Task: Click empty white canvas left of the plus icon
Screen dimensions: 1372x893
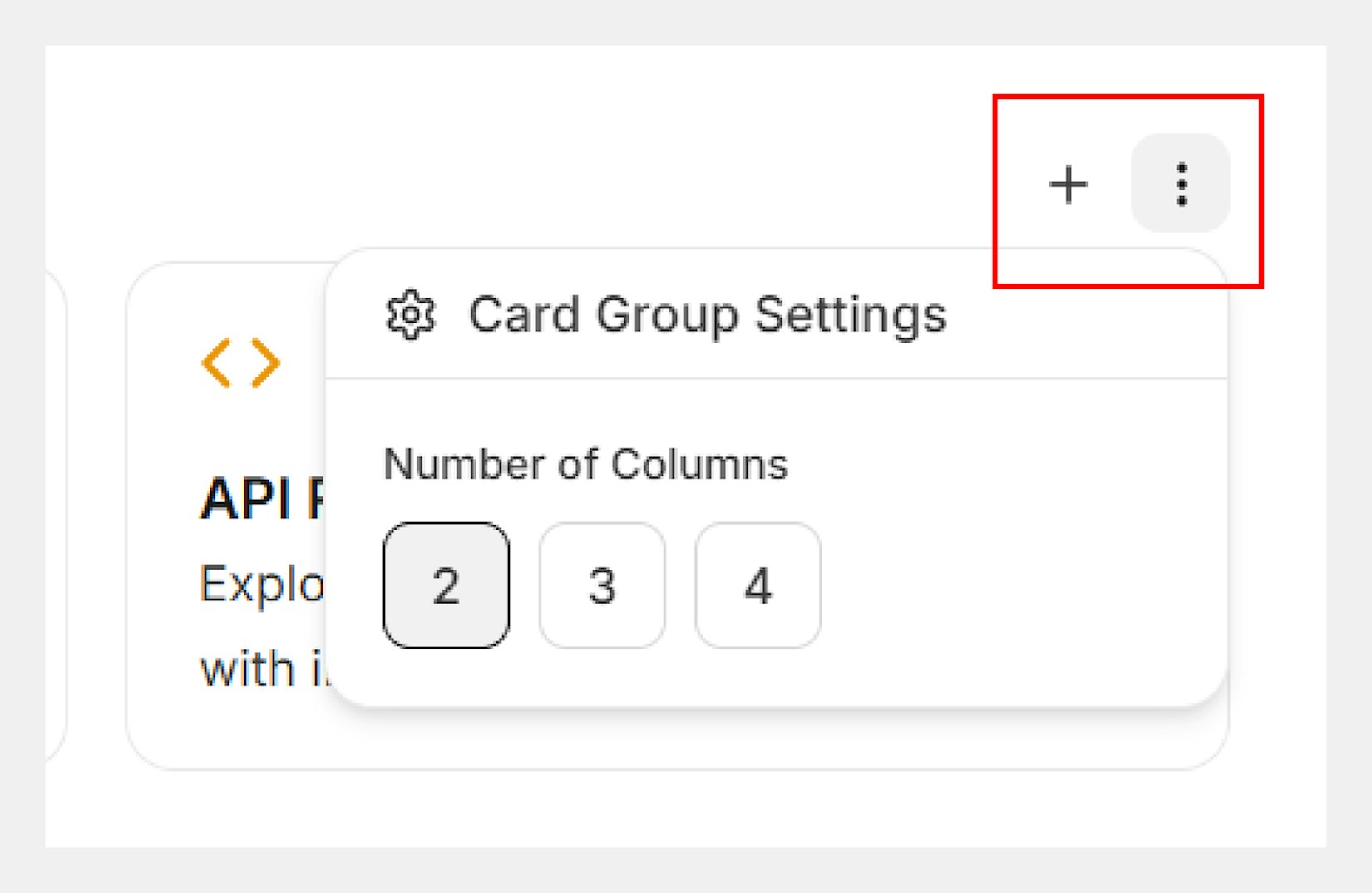Action: click(x=665, y=166)
